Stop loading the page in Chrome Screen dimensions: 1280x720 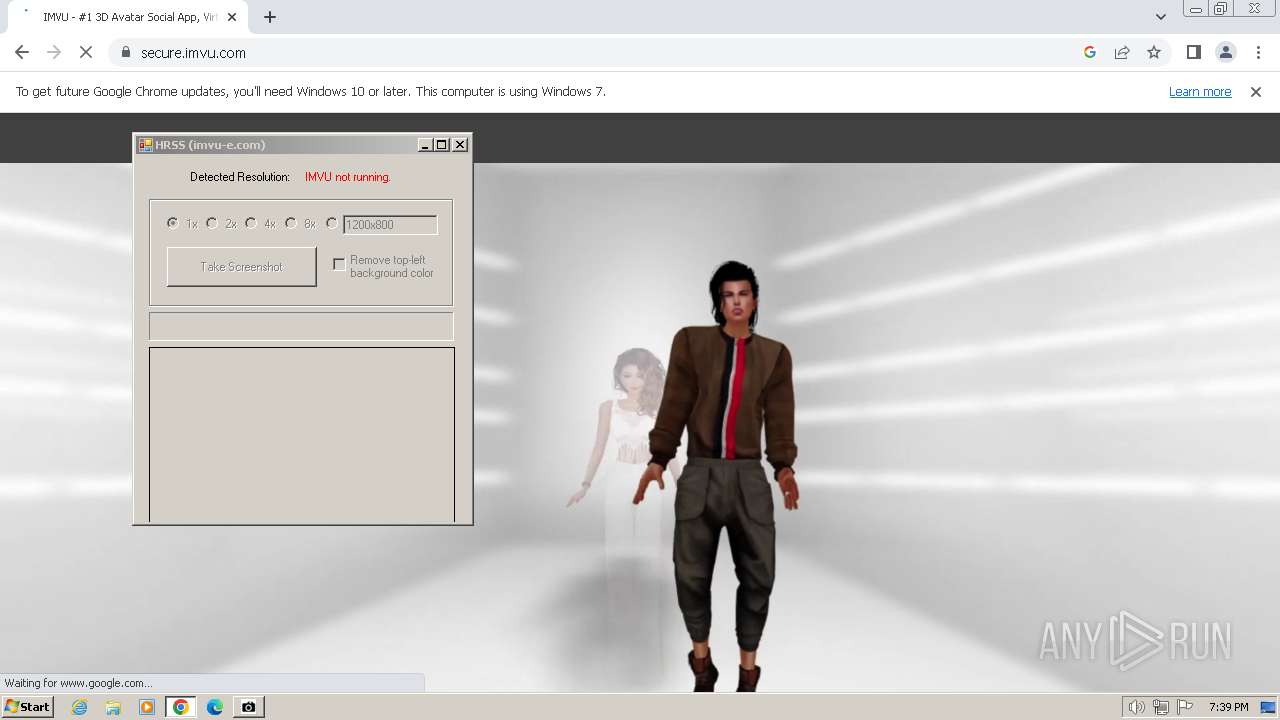point(85,52)
